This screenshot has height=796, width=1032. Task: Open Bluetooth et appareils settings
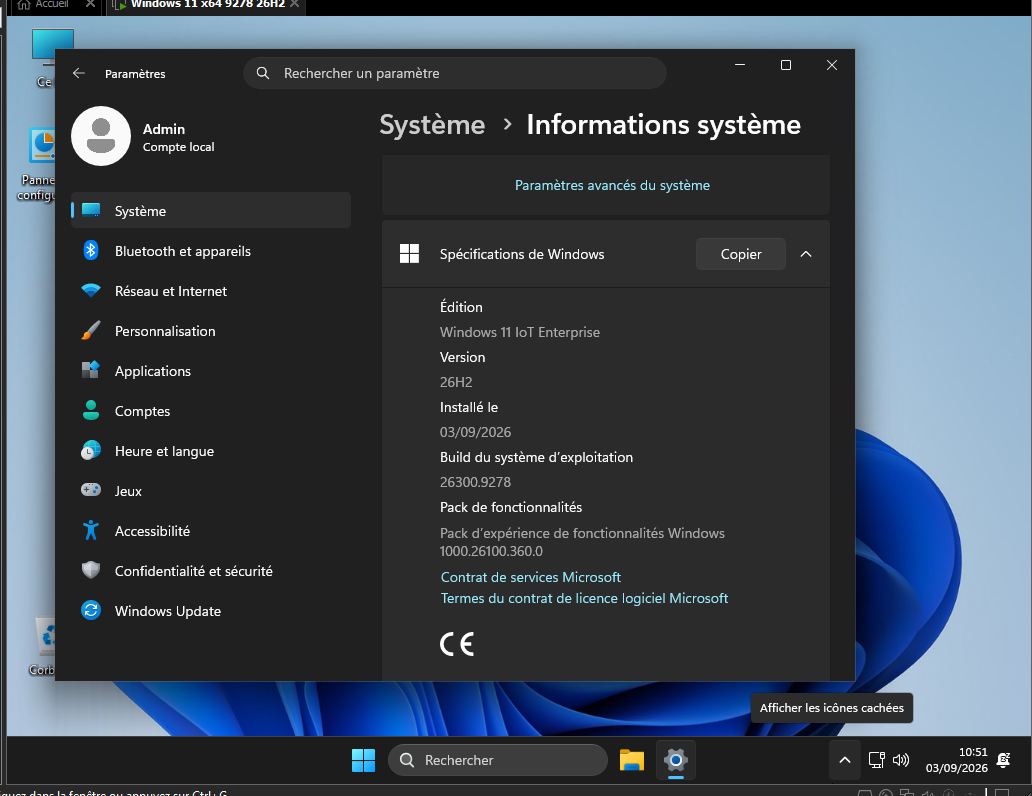(x=211, y=251)
